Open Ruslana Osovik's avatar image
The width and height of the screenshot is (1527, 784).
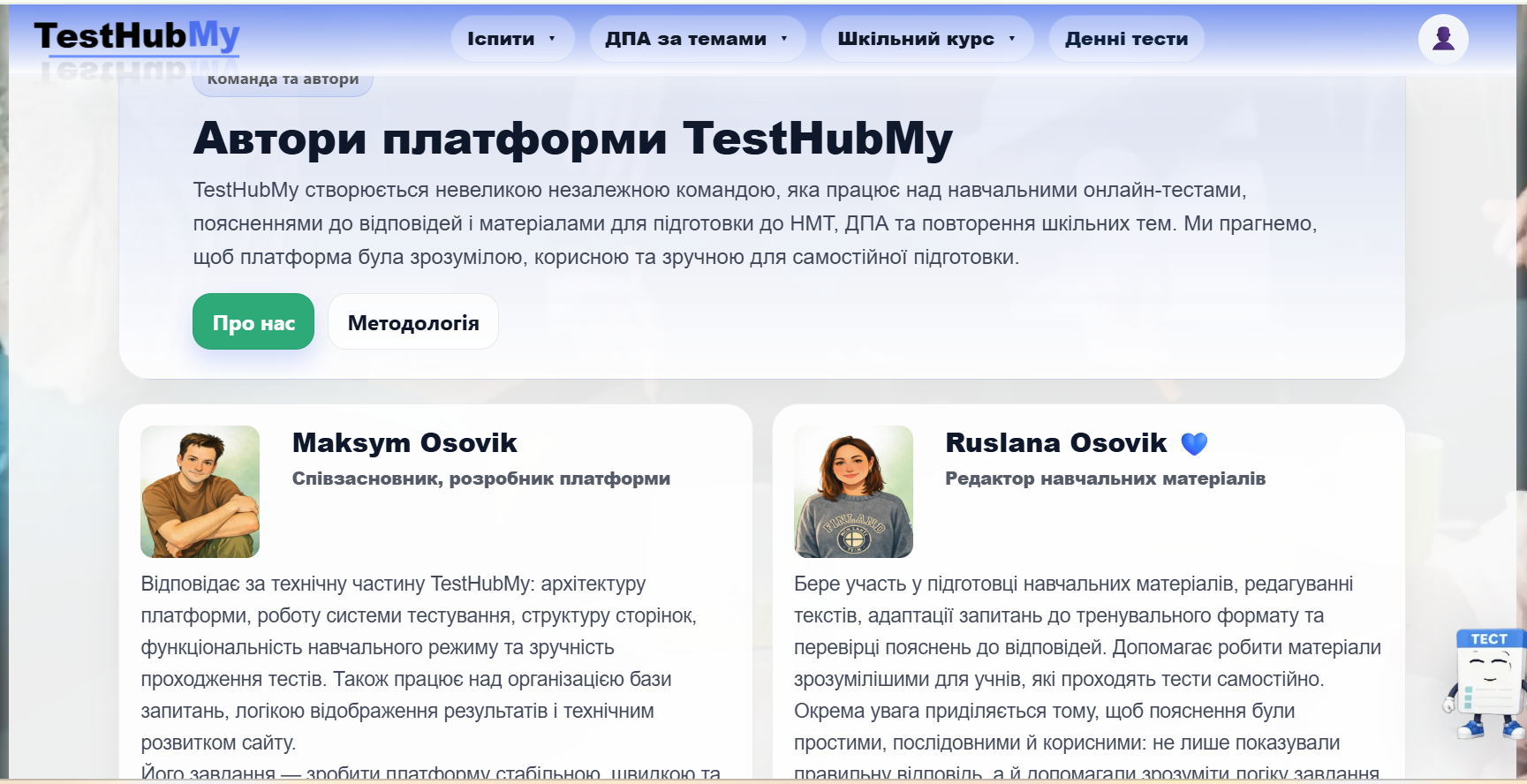tap(853, 492)
